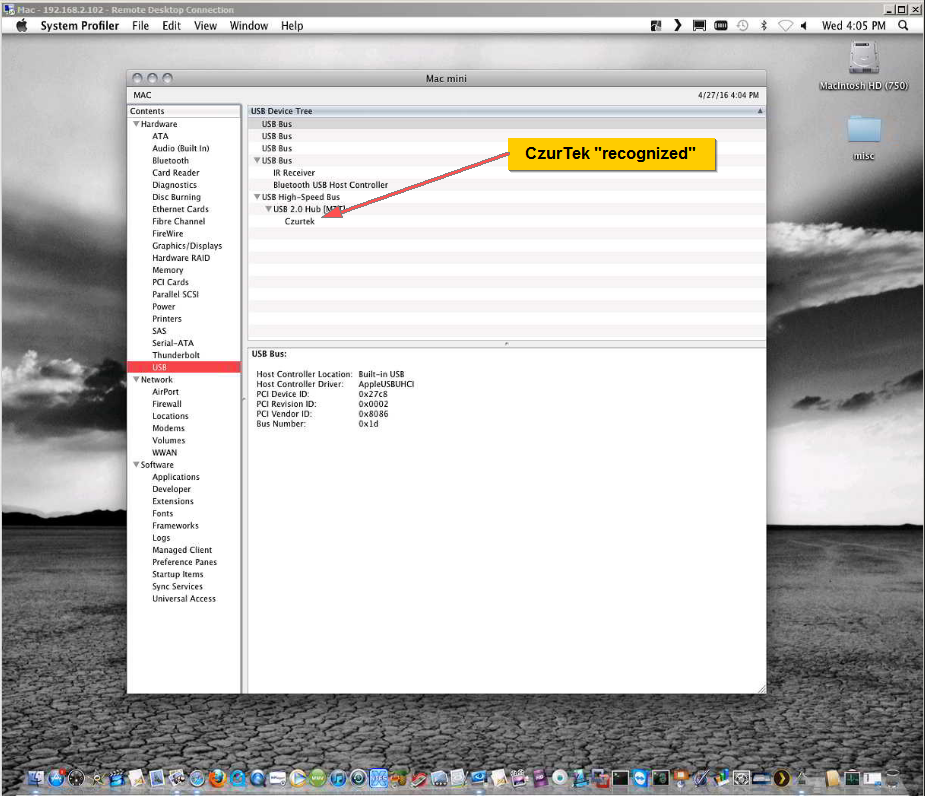Click the Bluetooth menu bar icon
This screenshot has height=796, width=925.
[x=763, y=25]
